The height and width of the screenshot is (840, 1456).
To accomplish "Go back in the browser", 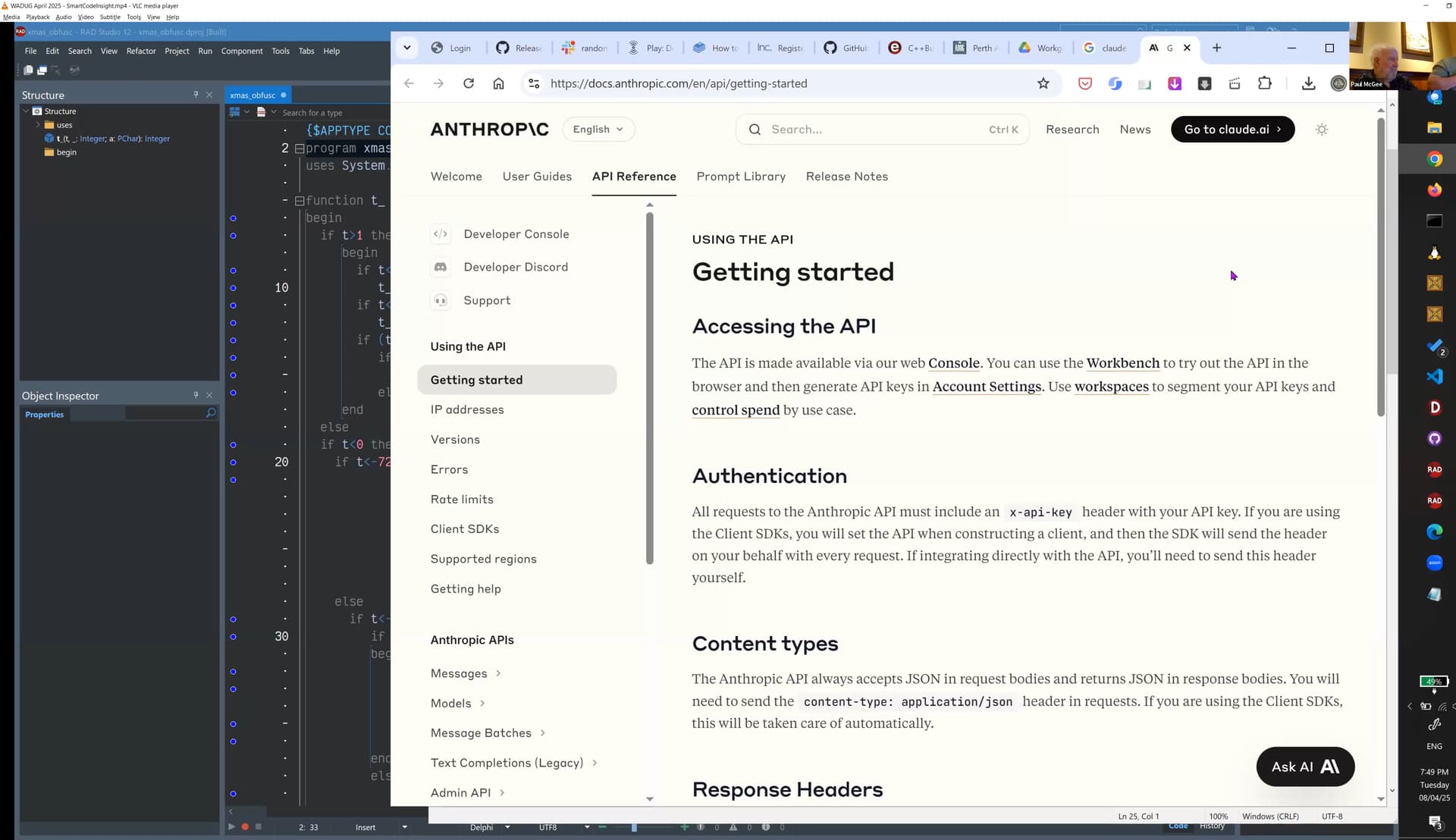I will click(x=409, y=83).
